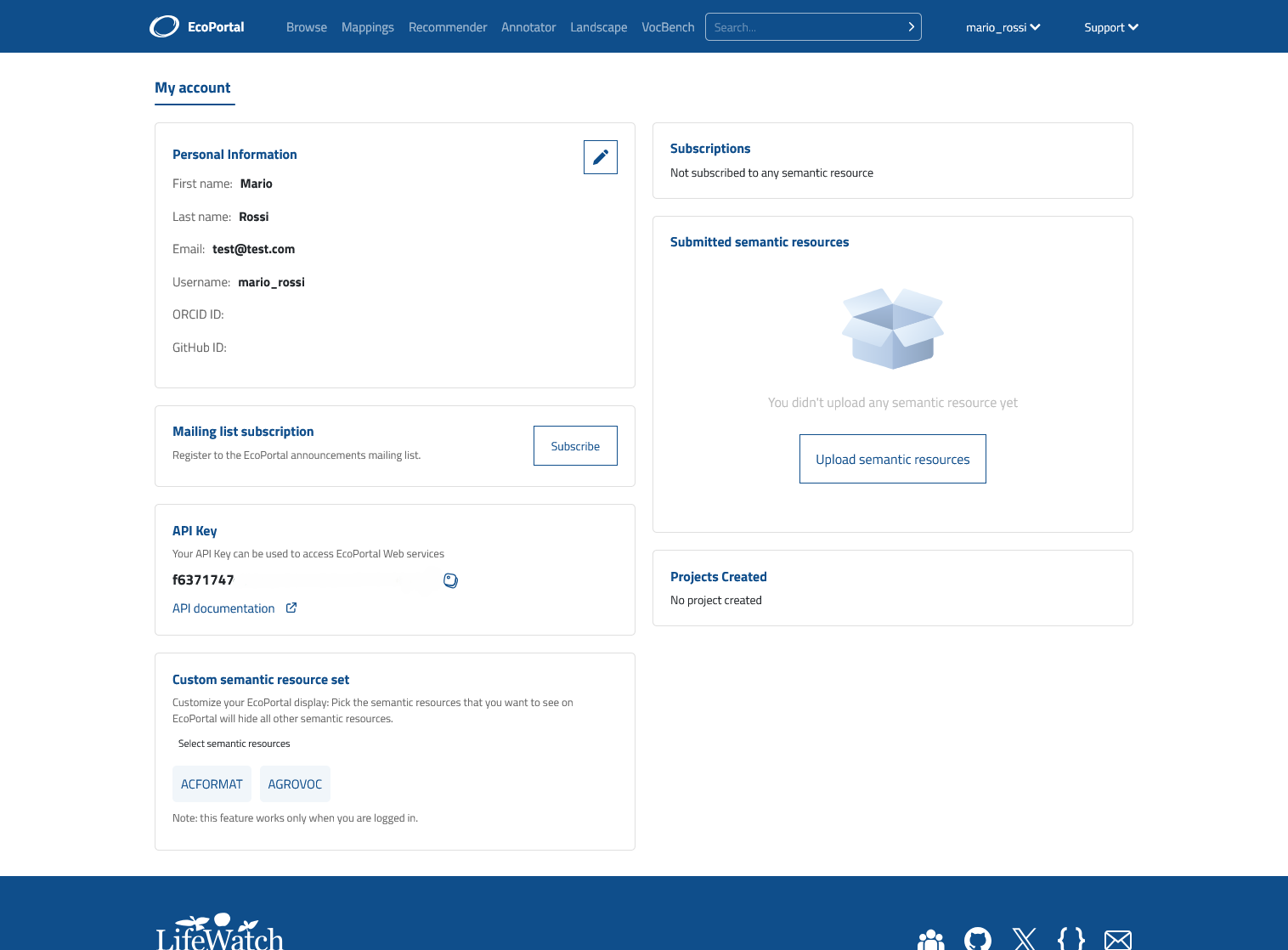Open the mario_rossi account dropdown
Viewport: 1288px width, 950px height.
(x=1003, y=26)
